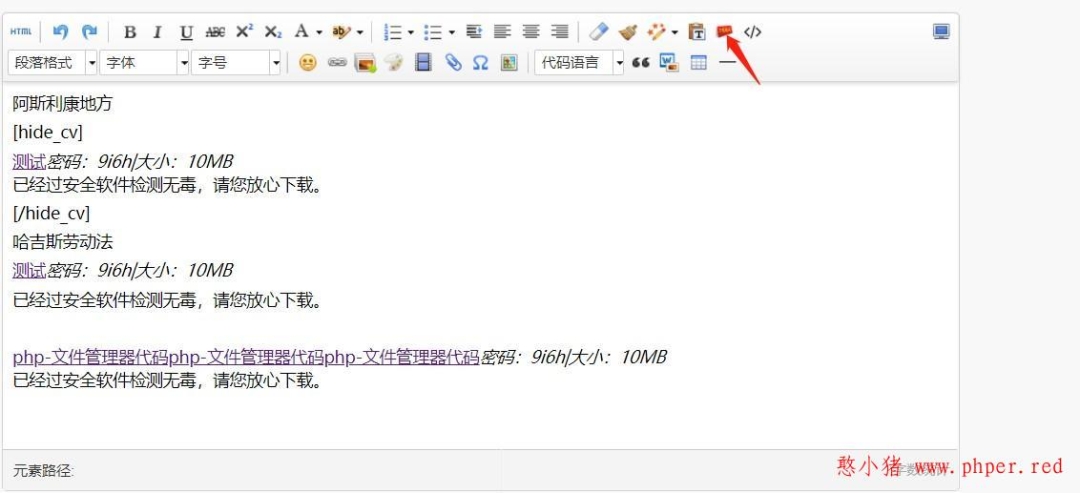Toggle italic formatting
The height and width of the screenshot is (493, 1080).
coord(157,32)
